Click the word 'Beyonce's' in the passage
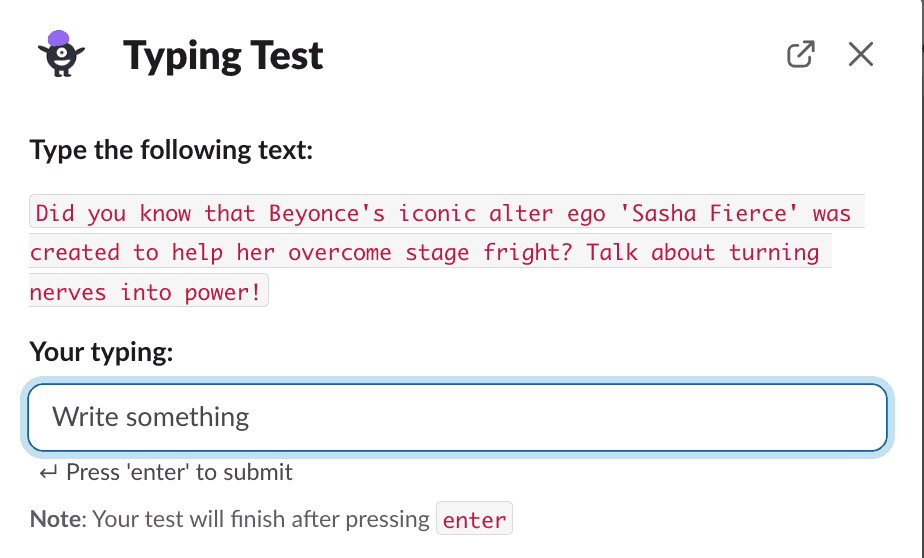 coord(327,213)
